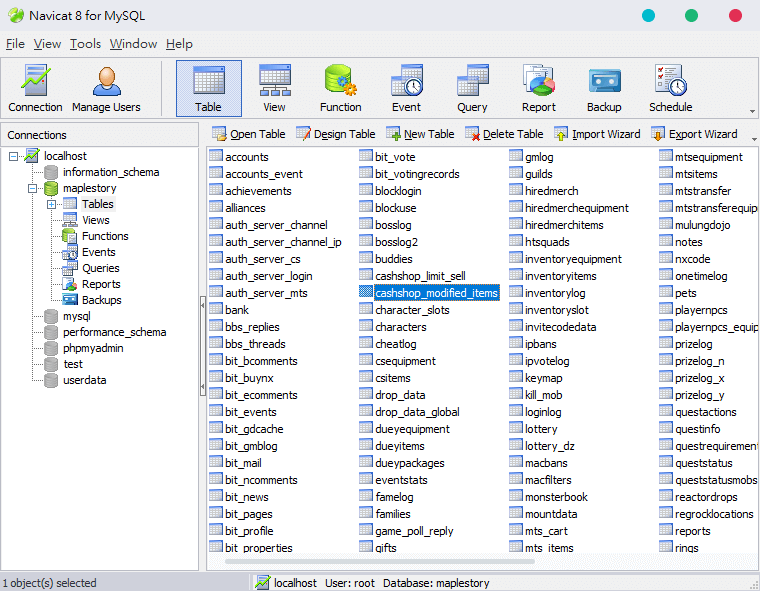Select Events under maplestory
The image size is (760, 591).
(98, 252)
